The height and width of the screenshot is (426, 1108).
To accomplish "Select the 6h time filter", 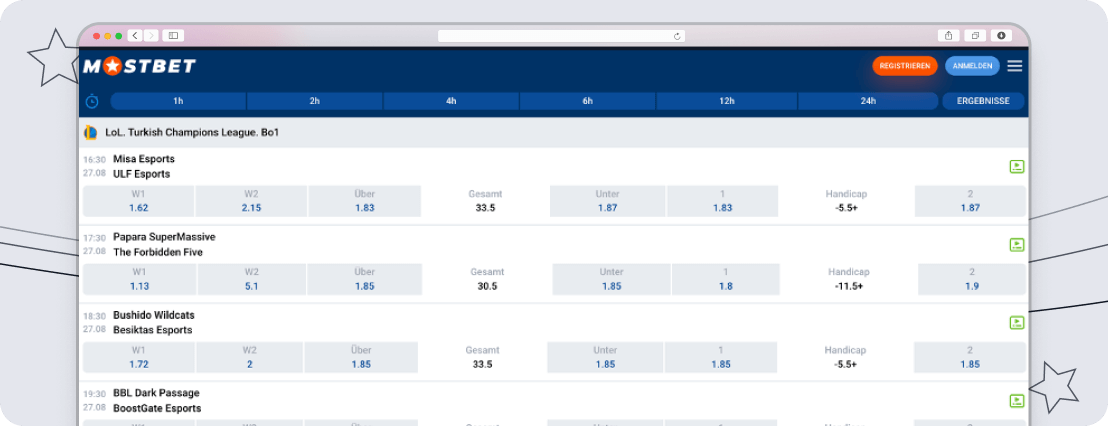I will click(587, 101).
